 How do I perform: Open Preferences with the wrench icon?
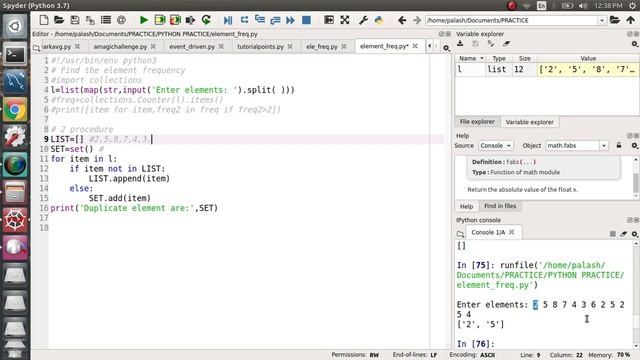(x=363, y=20)
